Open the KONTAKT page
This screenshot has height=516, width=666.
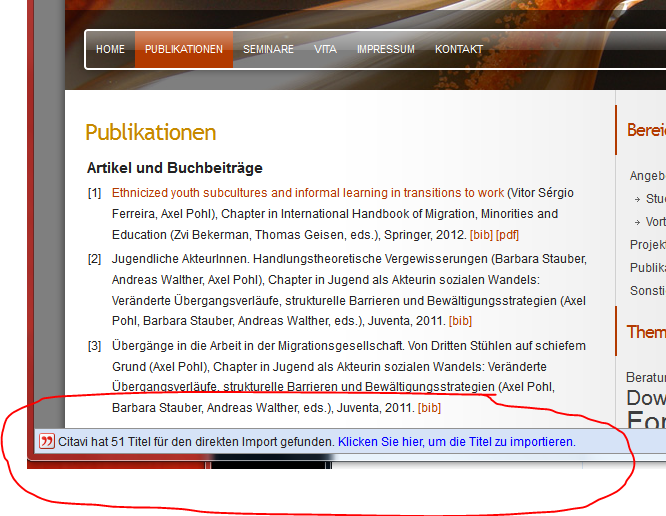[x=458, y=49]
